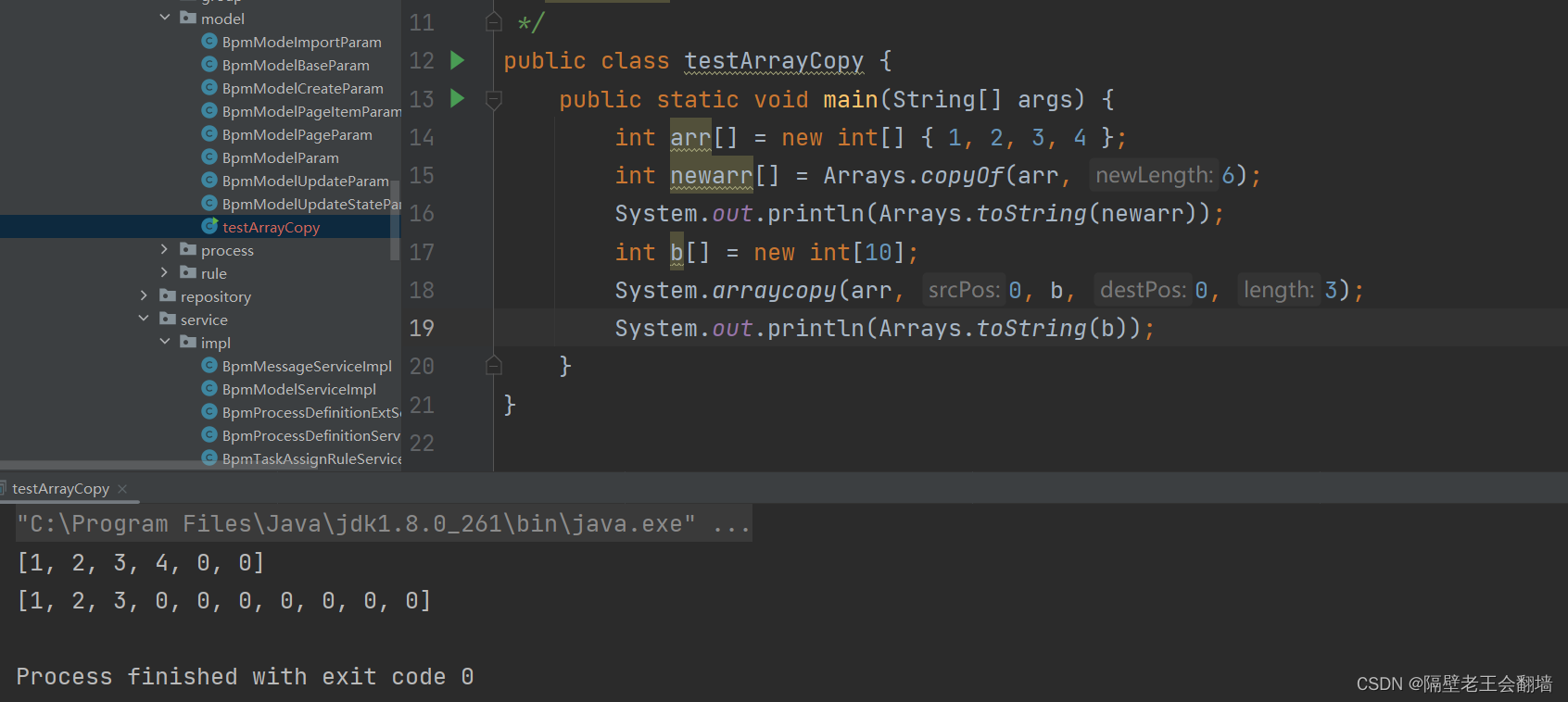Click the length parameter hint
Screen dimensions: 1568x702
point(1279,290)
